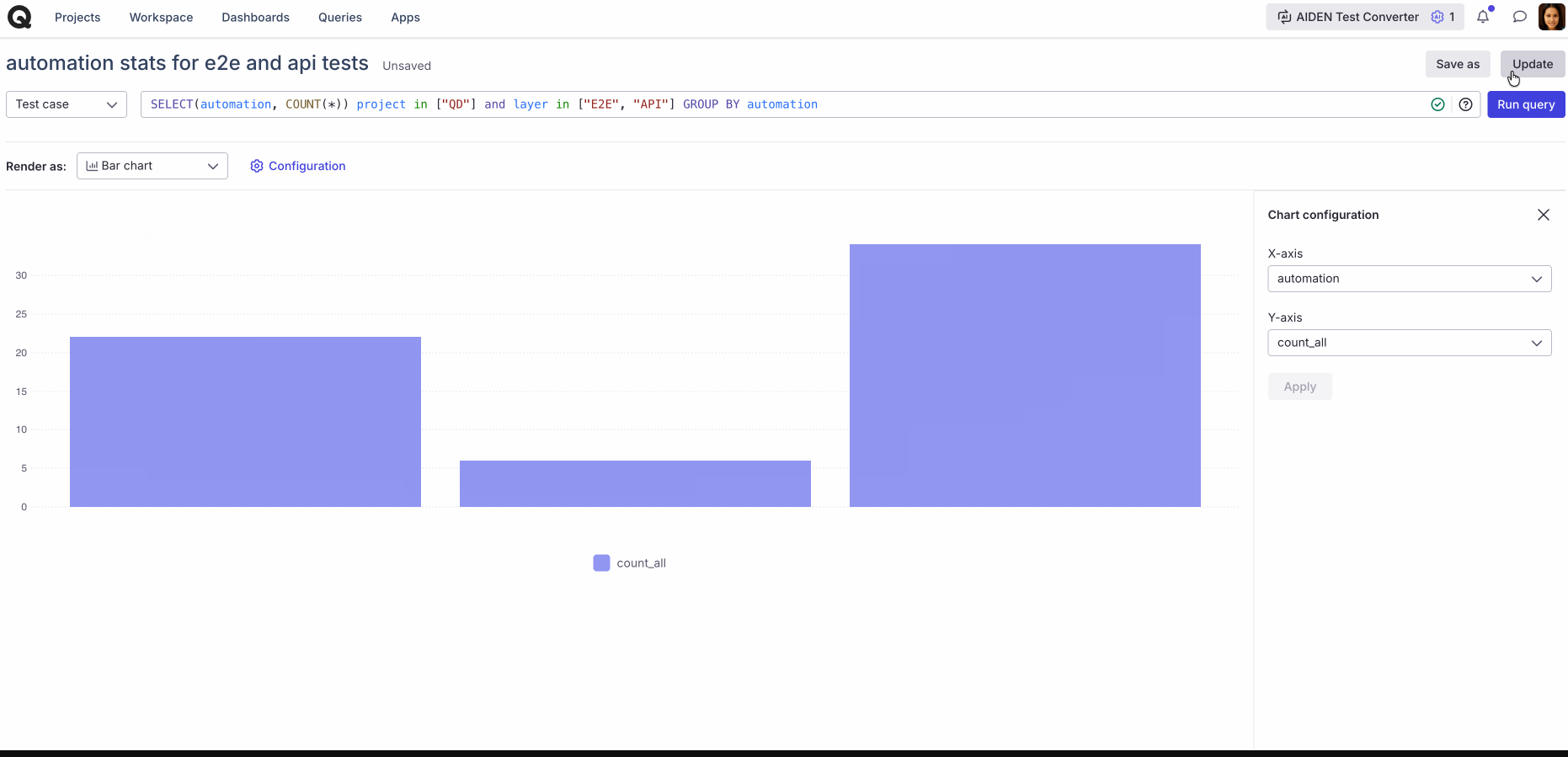This screenshot has width=1568, height=757.
Task: Open the Render as Bar chart dropdown
Action: (152, 166)
